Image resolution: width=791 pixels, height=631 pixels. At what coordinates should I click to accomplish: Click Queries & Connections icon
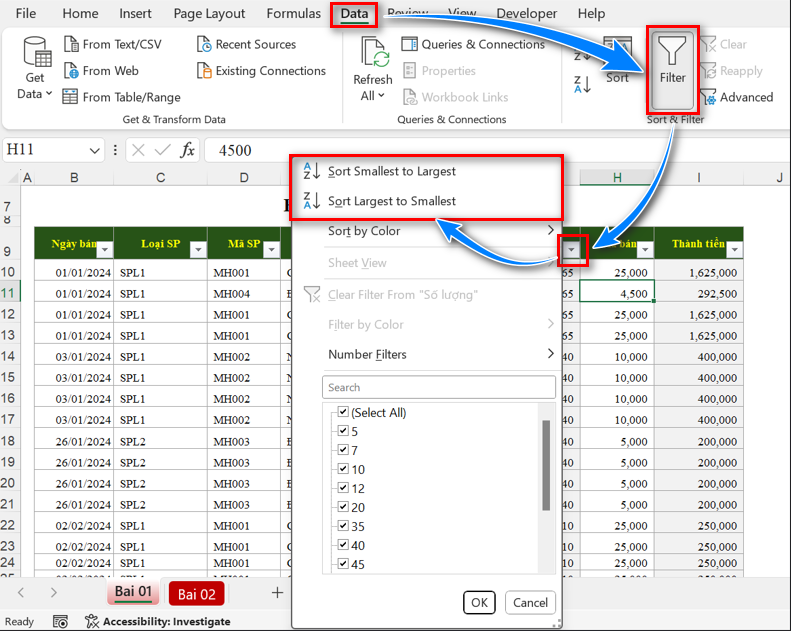[x=410, y=44]
